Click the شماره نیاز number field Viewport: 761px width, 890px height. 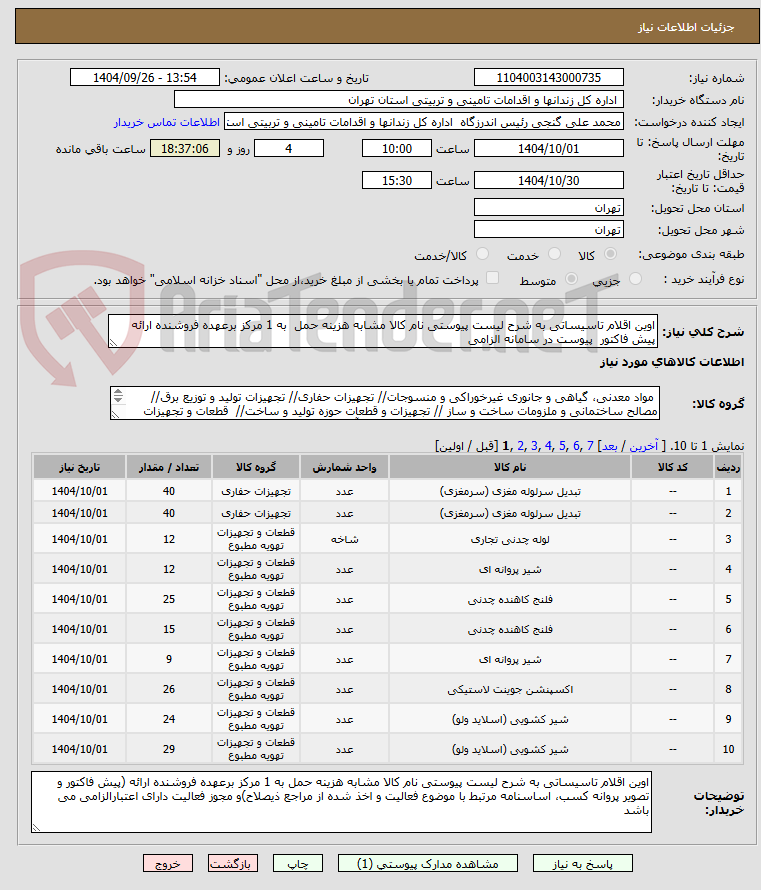(x=549, y=77)
